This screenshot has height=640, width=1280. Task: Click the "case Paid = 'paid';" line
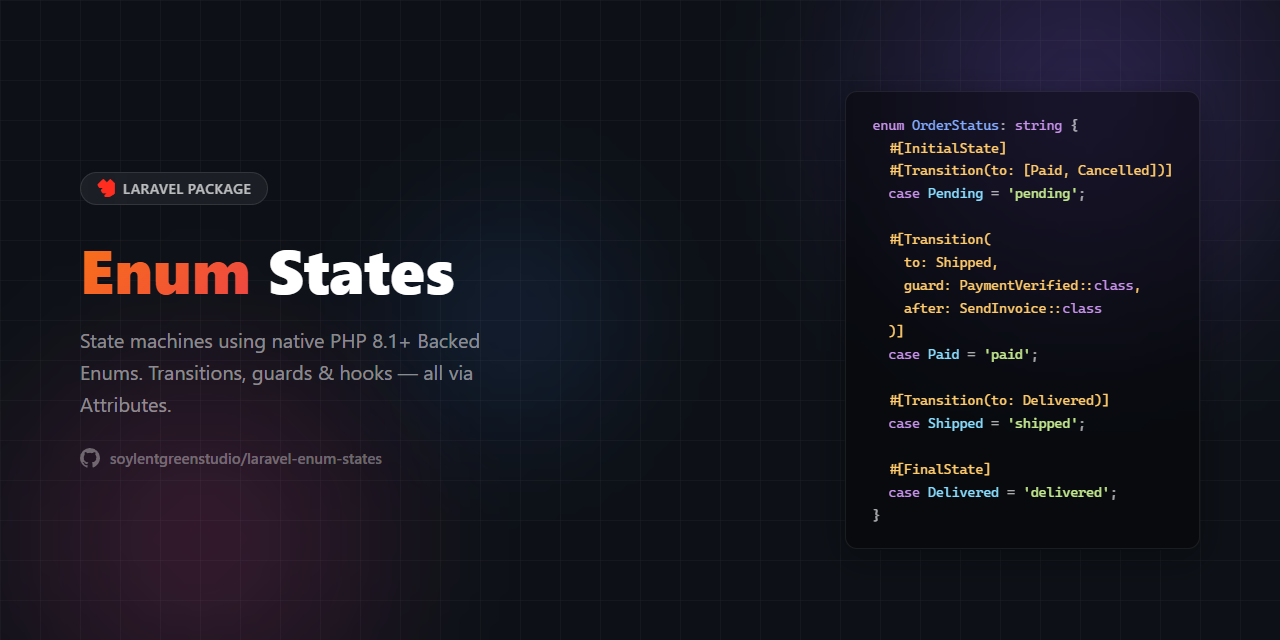pos(964,355)
